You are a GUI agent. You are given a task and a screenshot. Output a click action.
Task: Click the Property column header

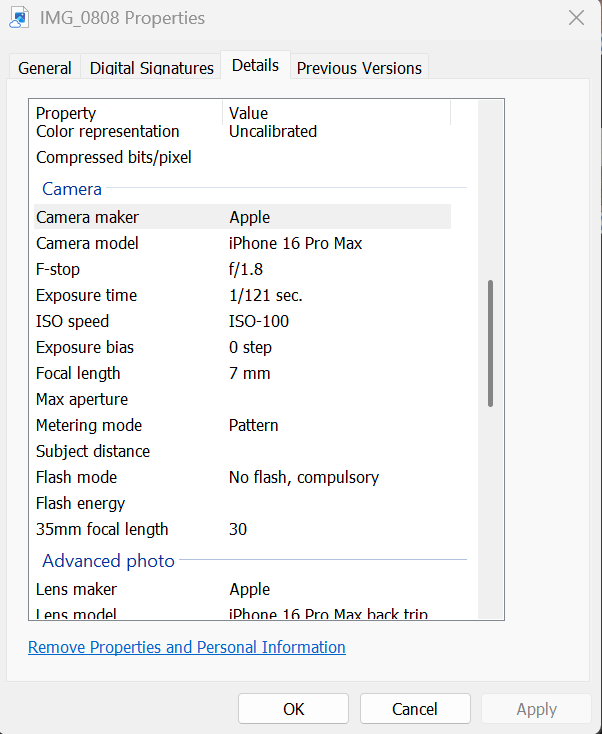pos(66,113)
